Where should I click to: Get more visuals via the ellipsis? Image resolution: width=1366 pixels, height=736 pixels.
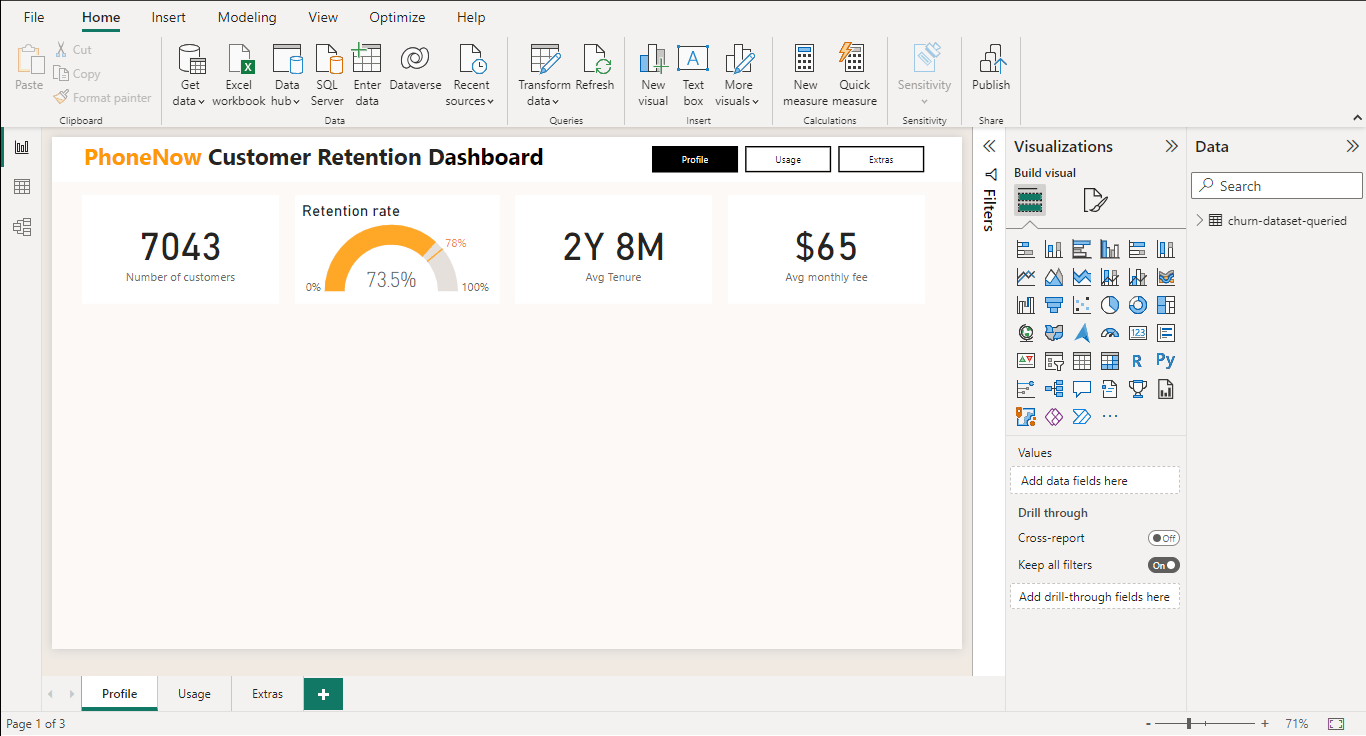tap(1110, 416)
